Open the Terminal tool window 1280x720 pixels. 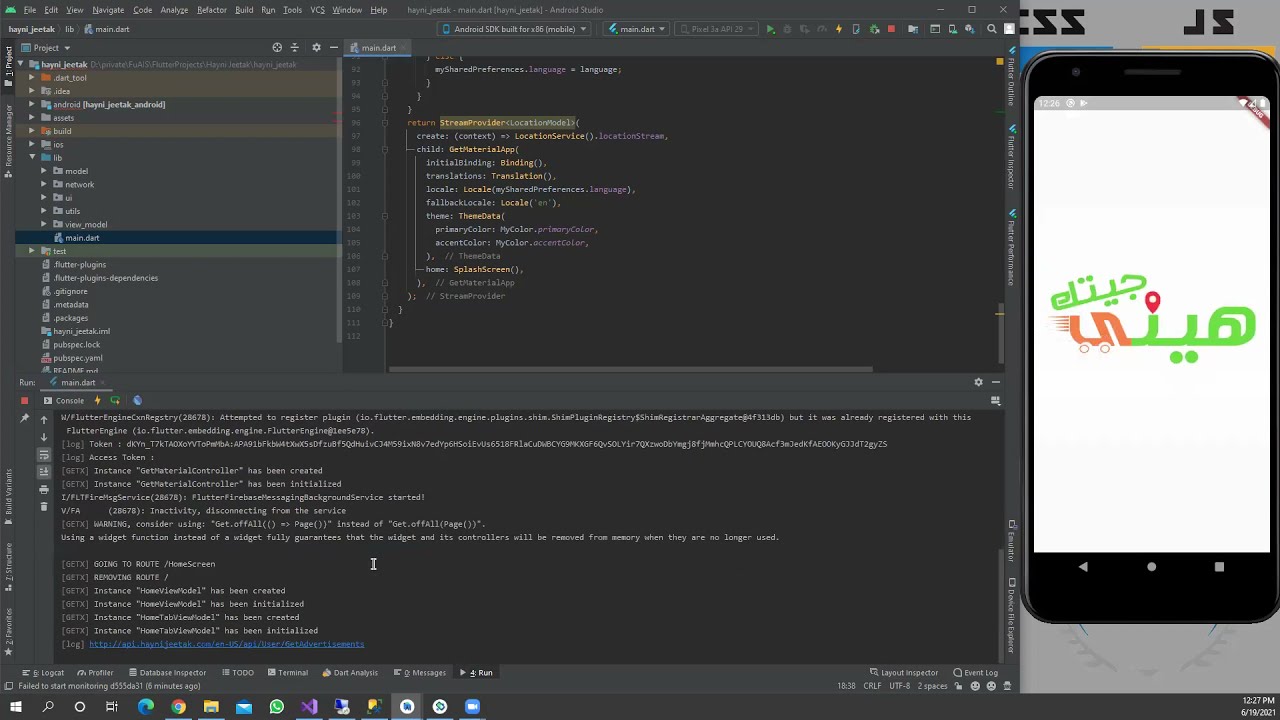point(288,672)
